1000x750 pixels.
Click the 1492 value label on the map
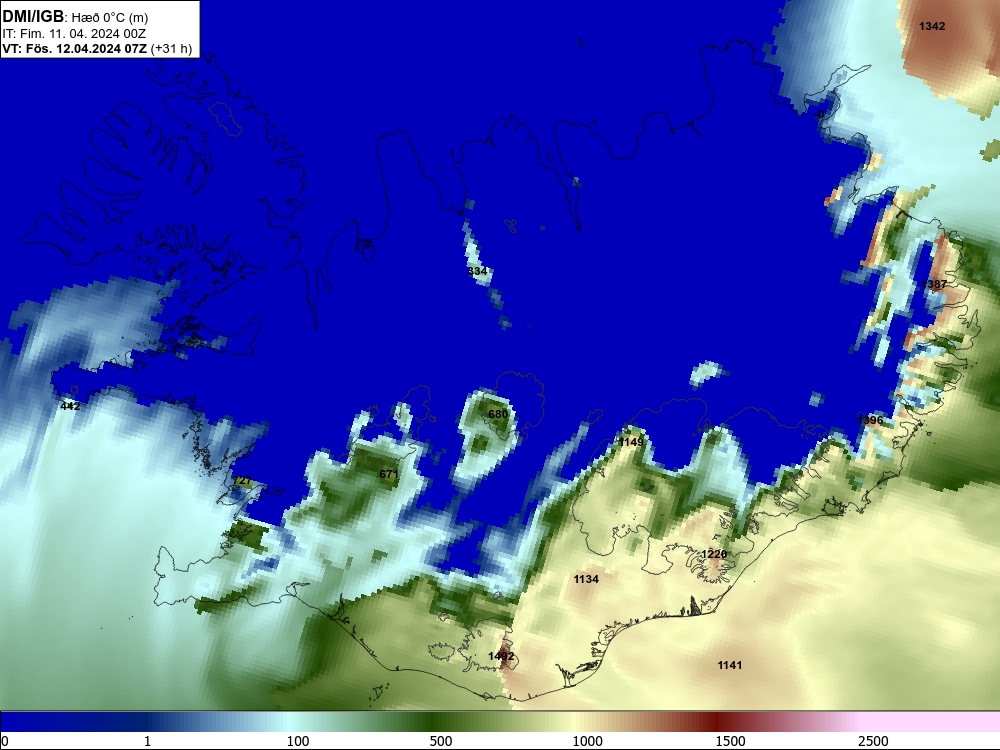point(501,656)
